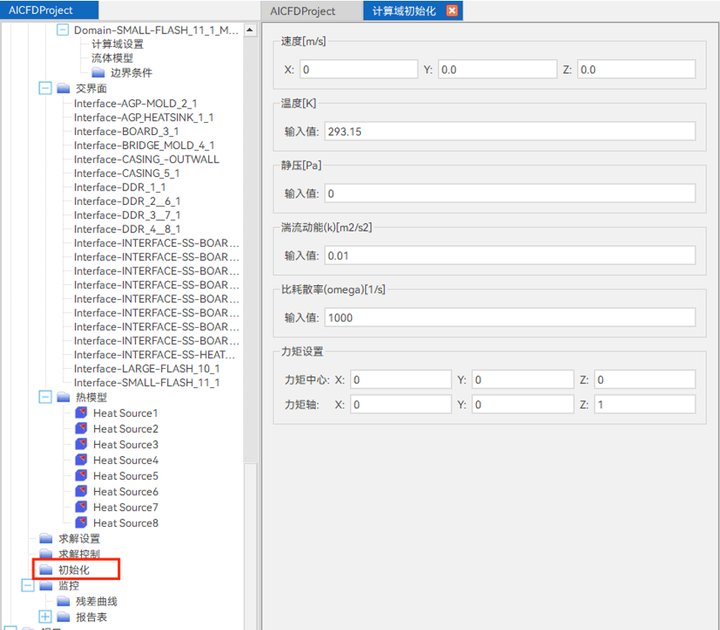Collapse the 监控 tree node
The height and width of the screenshot is (630, 720).
pyautogui.click(x=28, y=585)
